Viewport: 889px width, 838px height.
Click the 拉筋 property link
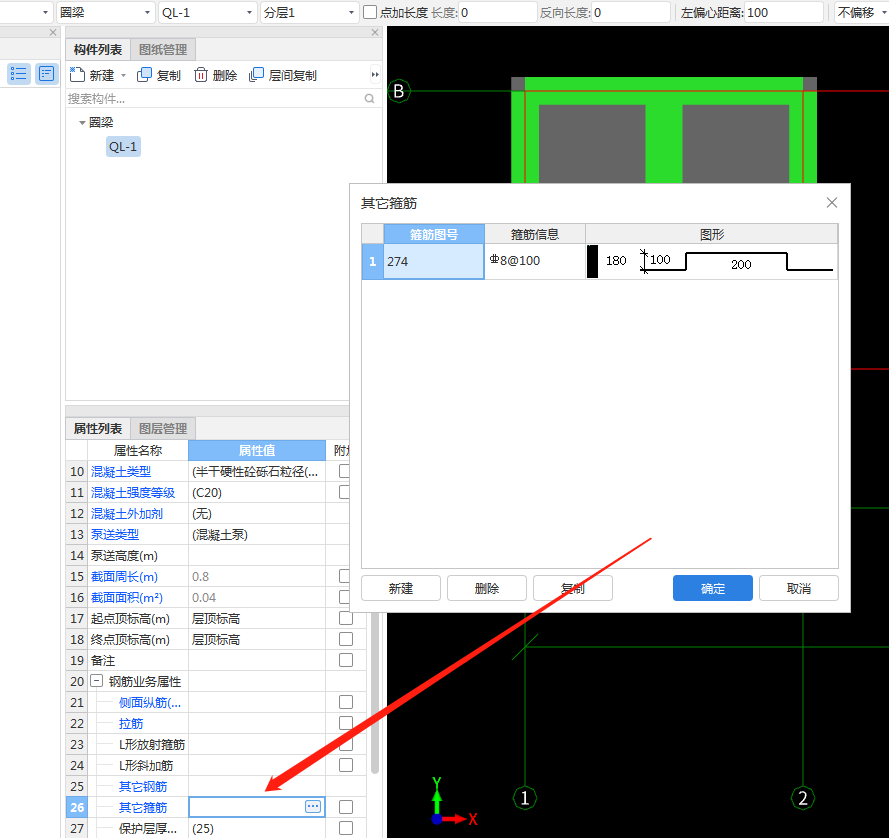point(131,723)
